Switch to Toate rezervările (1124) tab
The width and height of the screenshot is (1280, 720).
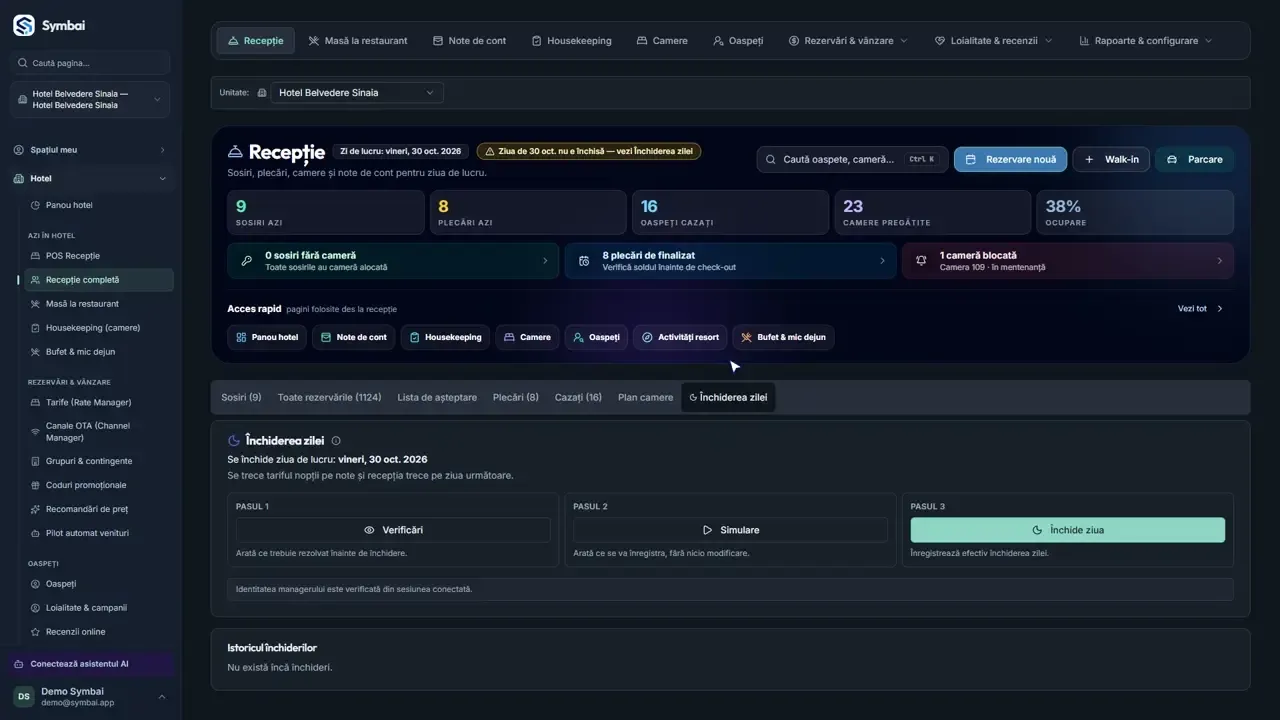click(329, 397)
